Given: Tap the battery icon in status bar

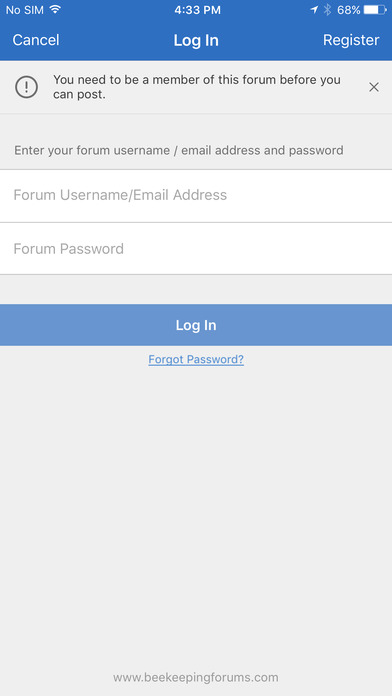Looking at the screenshot, I should (375, 10).
